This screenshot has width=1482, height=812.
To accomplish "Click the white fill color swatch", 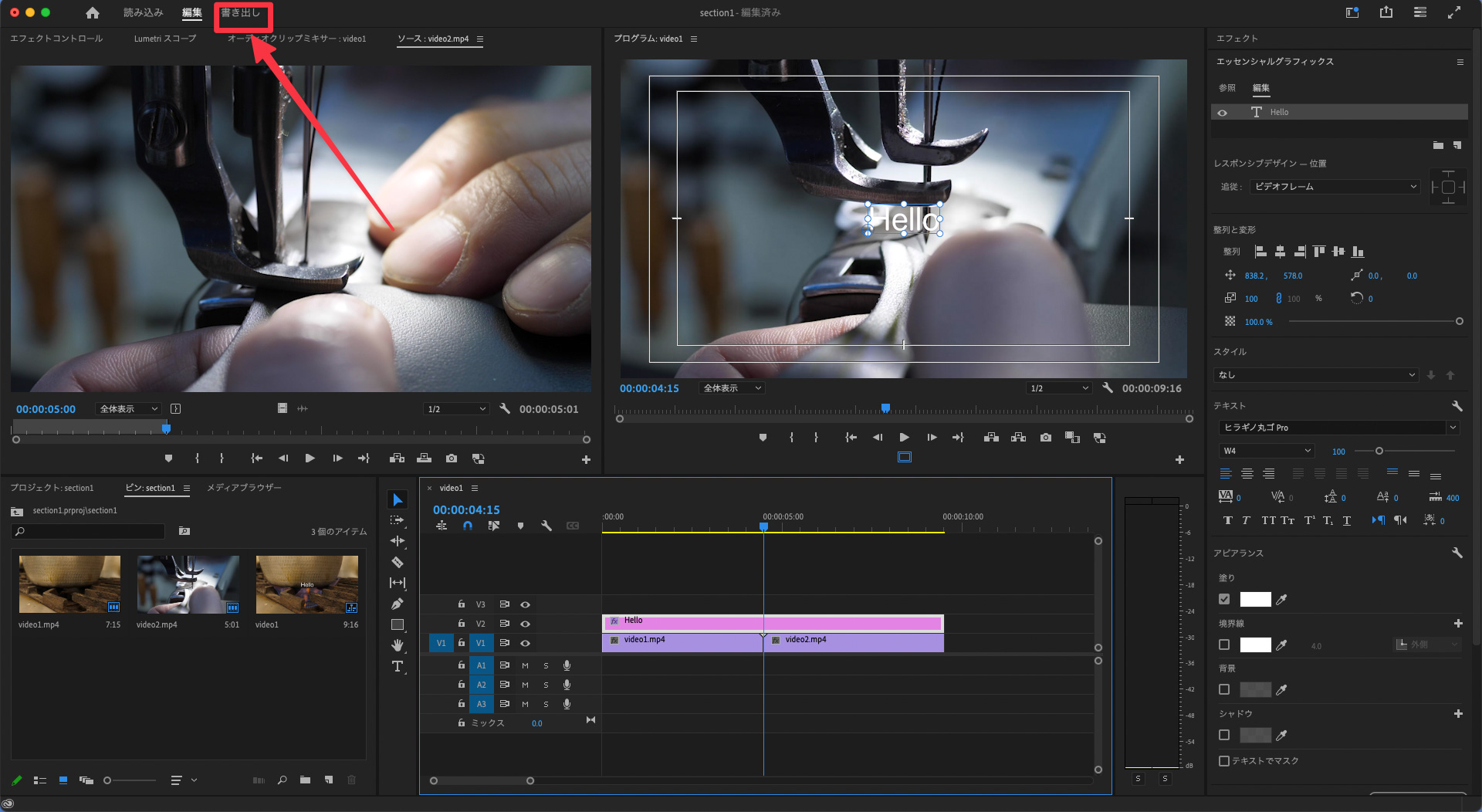I will [1255, 600].
